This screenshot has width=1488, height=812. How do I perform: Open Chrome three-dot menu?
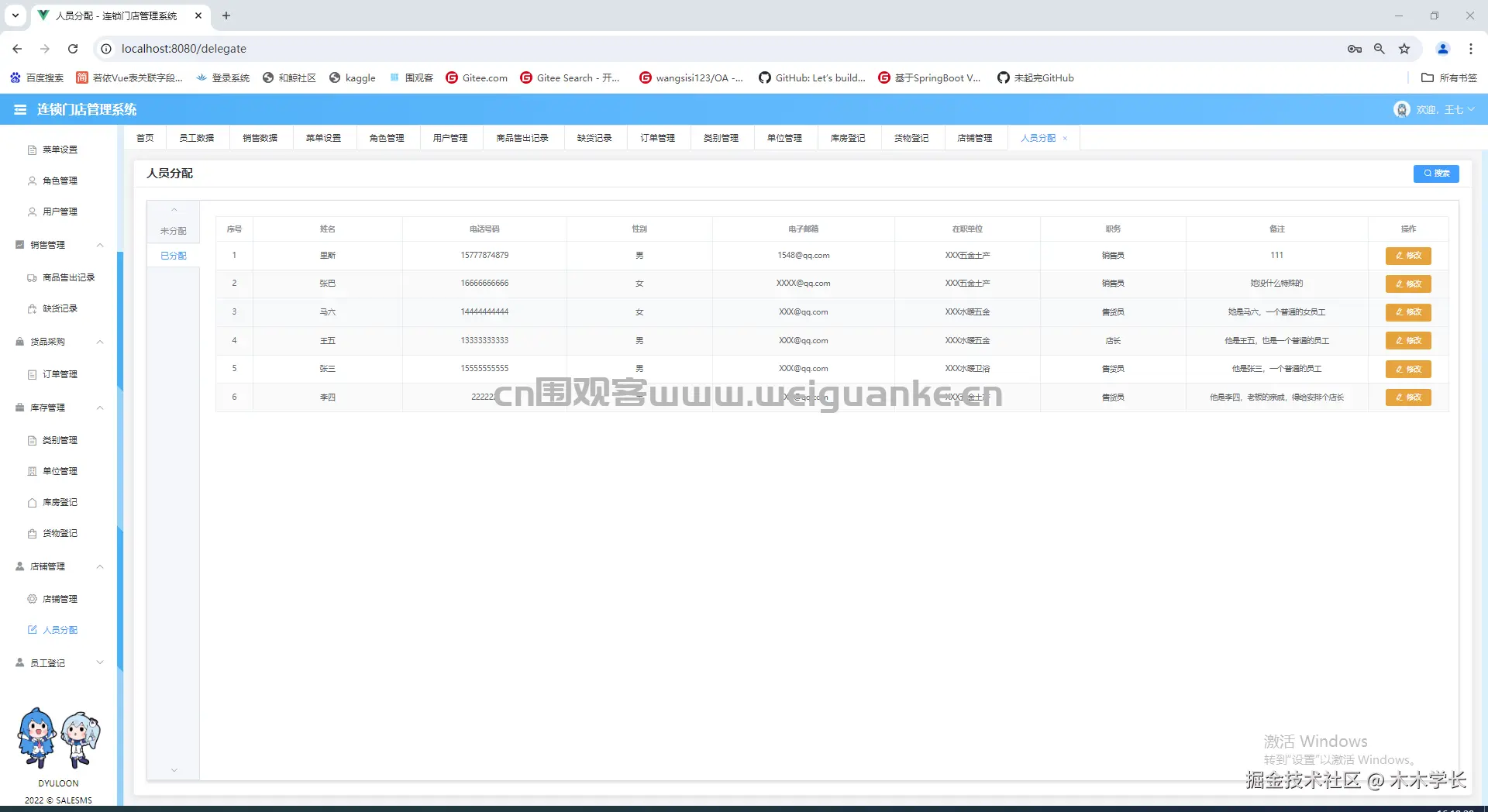[1471, 49]
